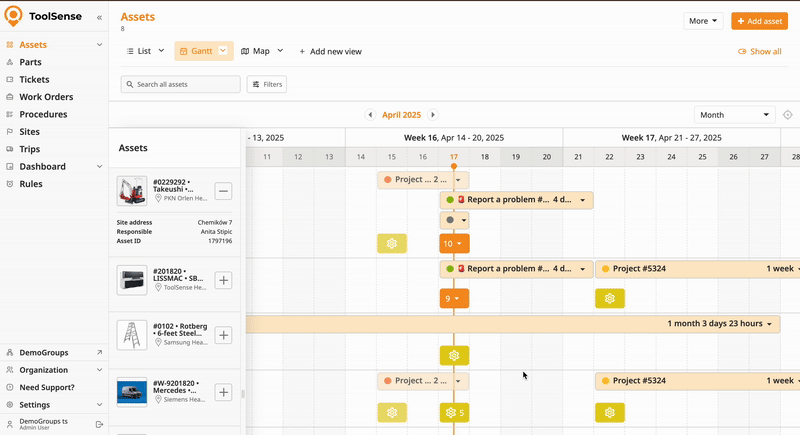The width and height of the screenshot is (800, 435).
Task: Open dropdown on Mercedes Project bar
Action: [x=458, y=381]
